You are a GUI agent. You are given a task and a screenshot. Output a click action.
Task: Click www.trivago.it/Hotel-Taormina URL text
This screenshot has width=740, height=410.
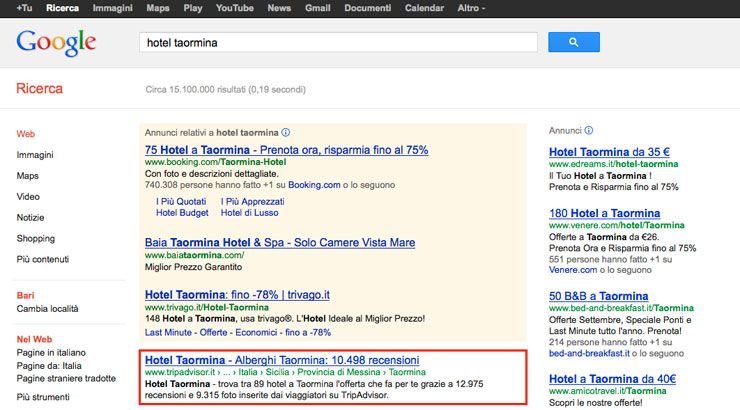207,307
